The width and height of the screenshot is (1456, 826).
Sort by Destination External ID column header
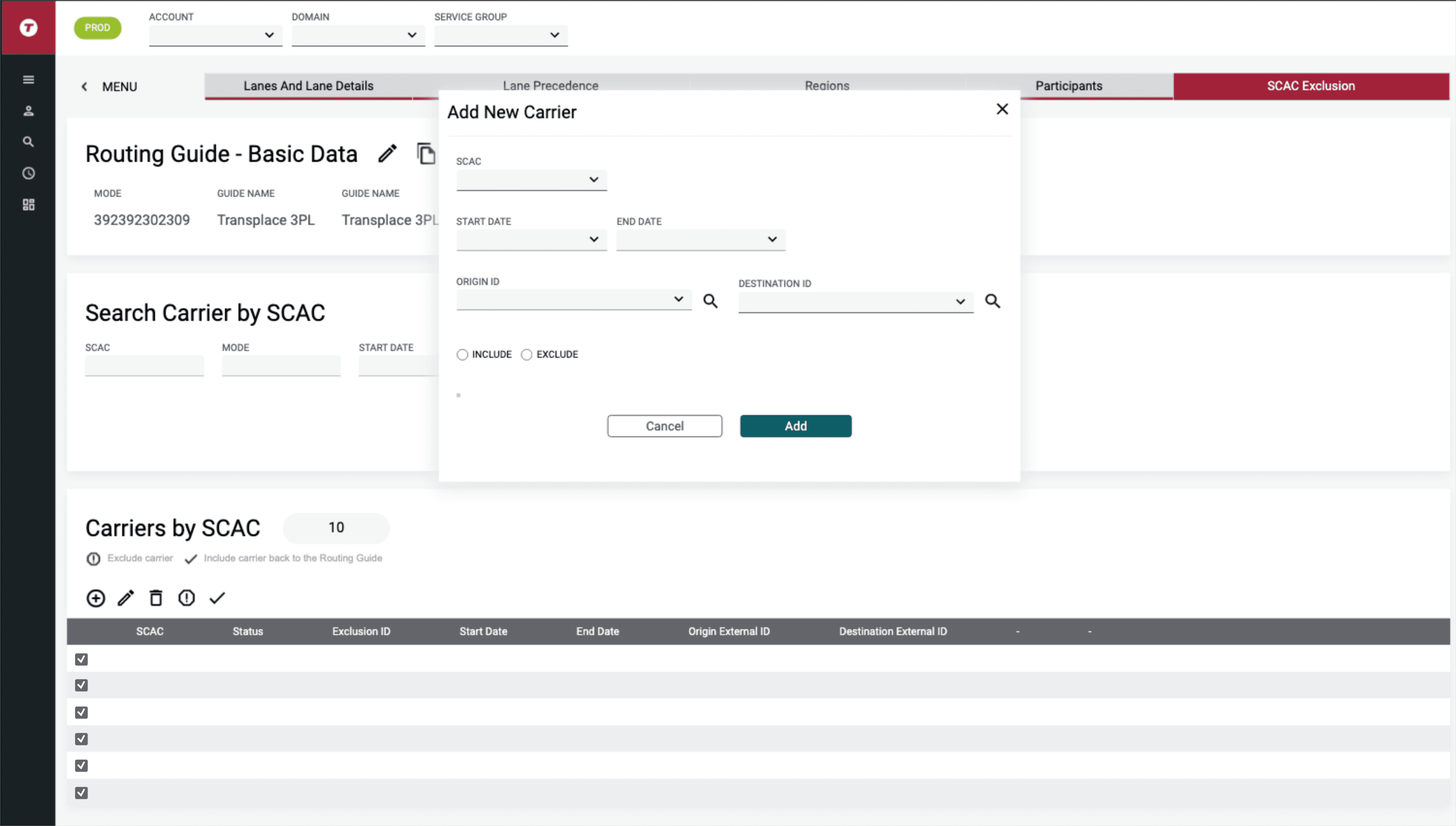click(893, 631)
